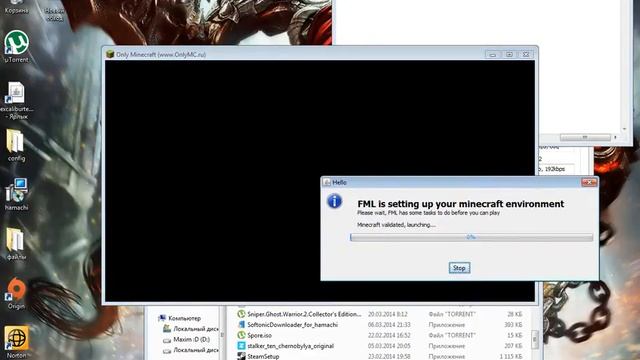Screen dimensions: 640x360
Task: Click the Maxim :D (D:) drive icon
Action: 167,340
